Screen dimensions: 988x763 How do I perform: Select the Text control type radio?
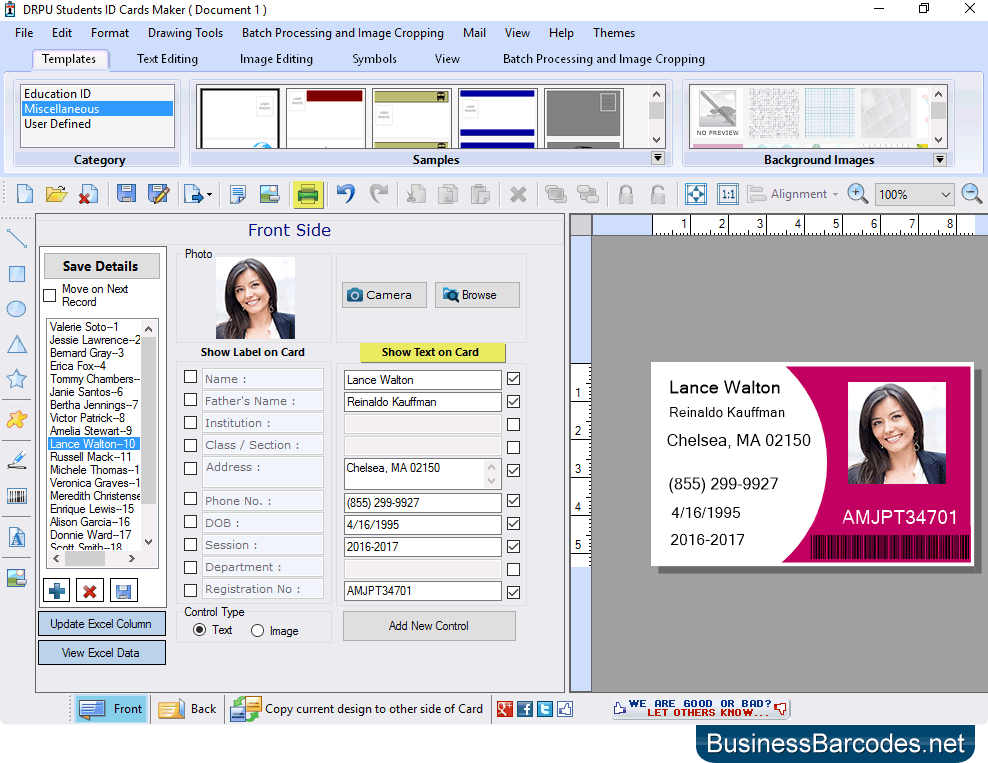[x=199, y=629]
